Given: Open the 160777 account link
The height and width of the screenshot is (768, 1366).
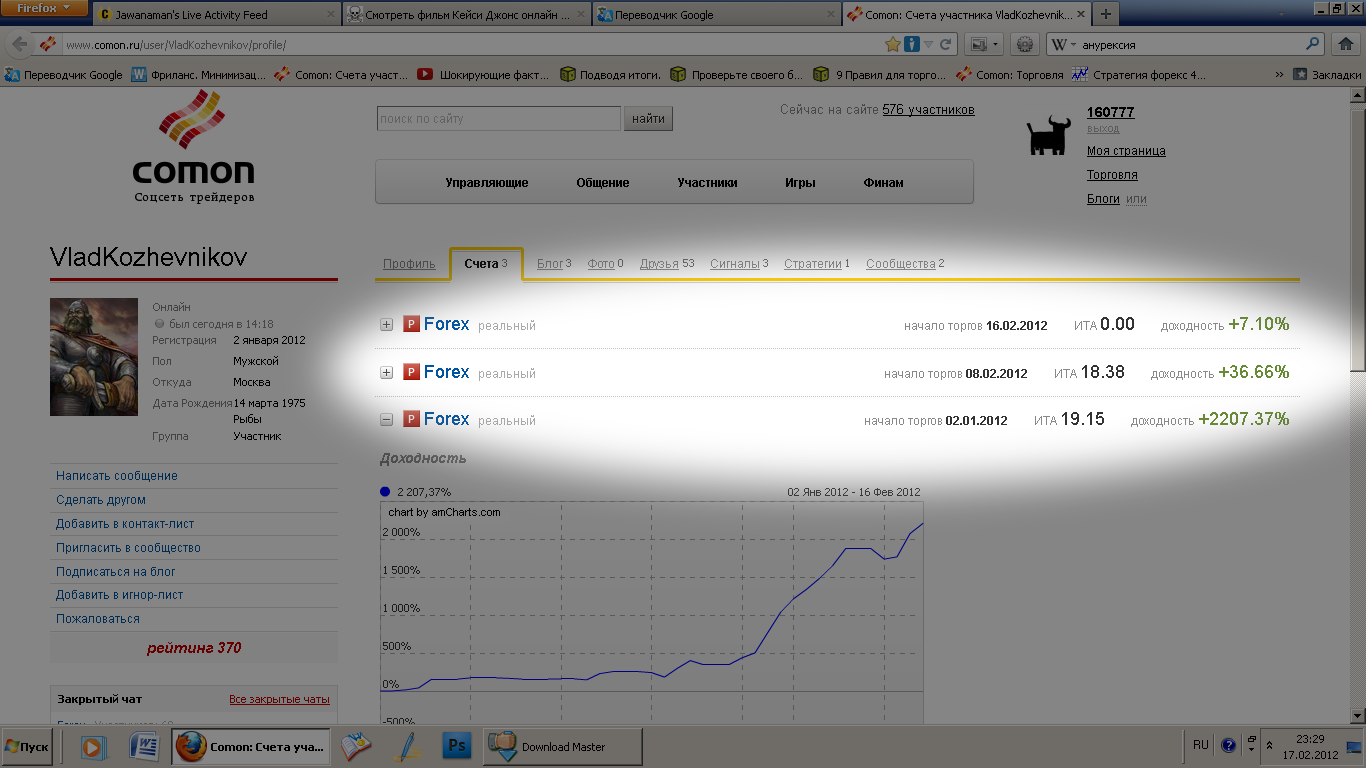Looking at the screenshot, I should coord(1110,112).
